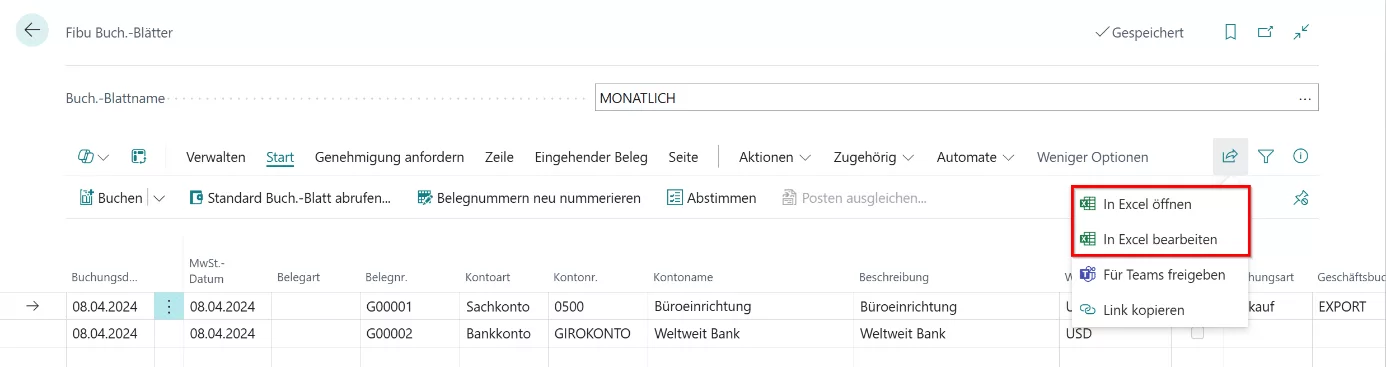This screenshot has width=1386, height=367.
Task: Click the Buch.-Blattname field showing MONATLICH
Action: pyautogui.click(x=956, y=98)
